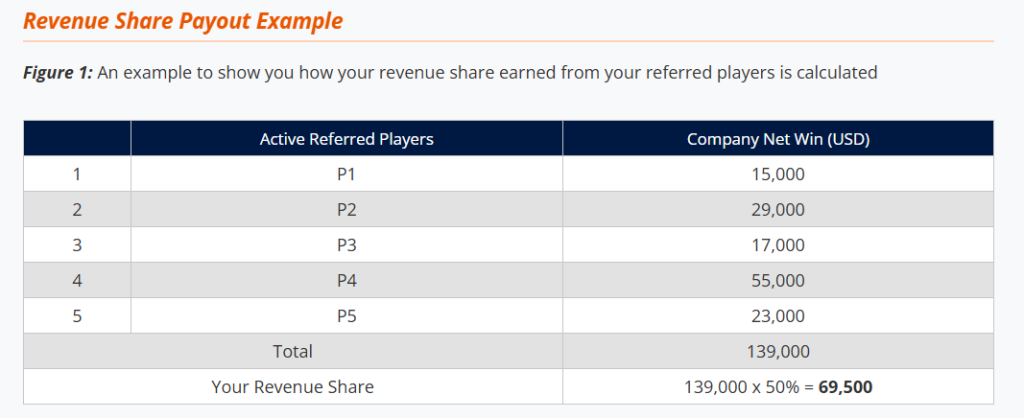1024x418 pixels.
Task: Click the P1 player cell
Action: [x=346, y=174]
